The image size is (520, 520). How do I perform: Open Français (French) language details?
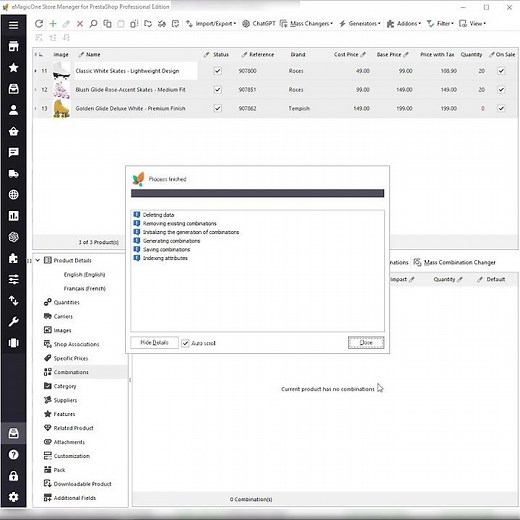[84, 288]
